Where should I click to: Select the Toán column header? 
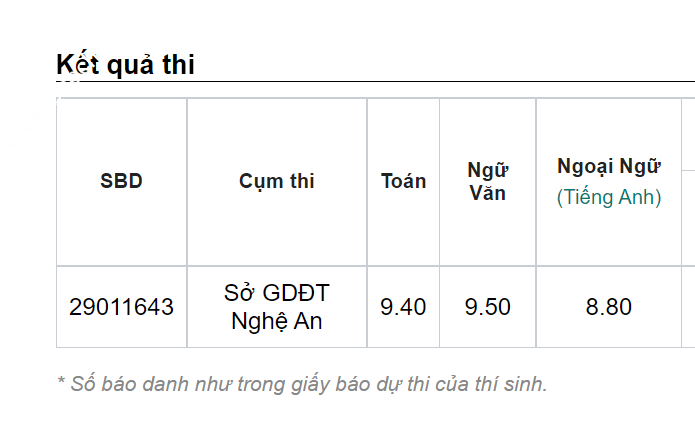403,181
